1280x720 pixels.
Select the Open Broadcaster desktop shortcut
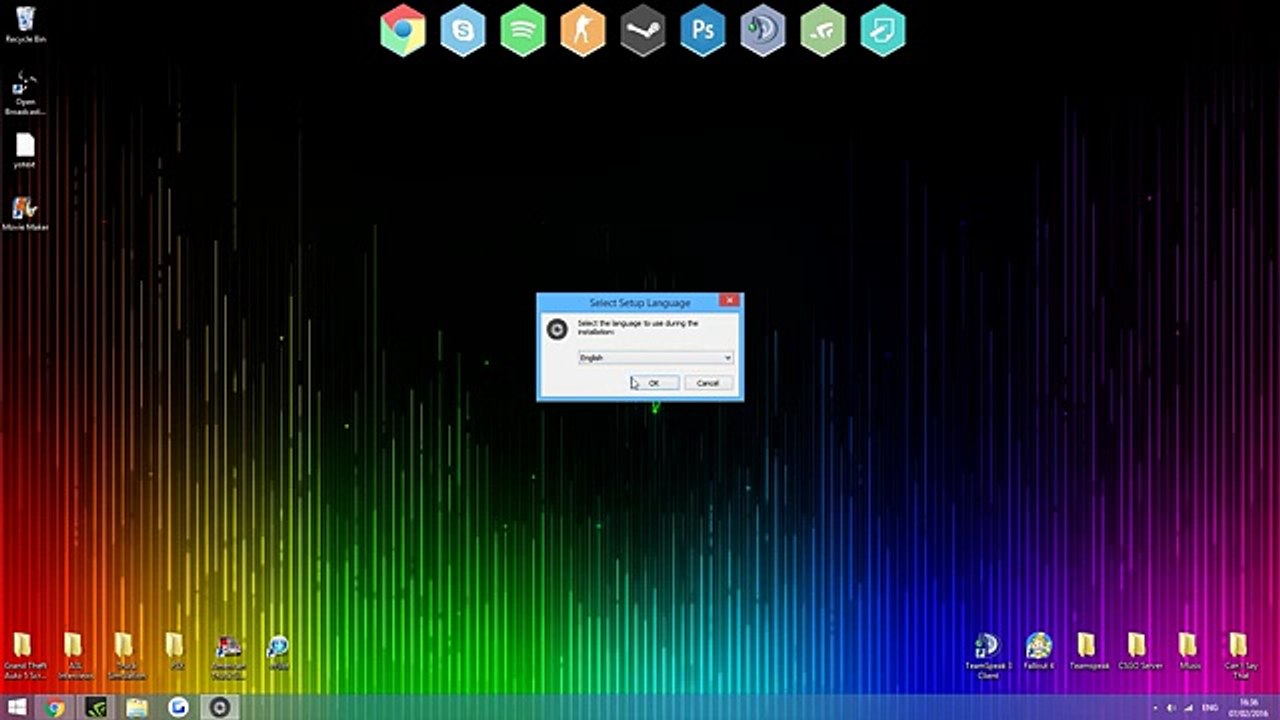pyautogui.click(x=25, y=94)
